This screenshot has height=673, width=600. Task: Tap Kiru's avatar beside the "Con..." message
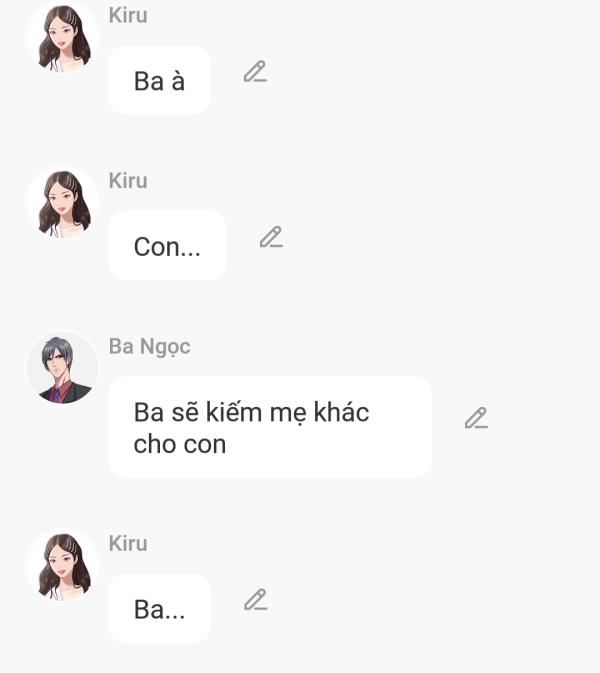pyautogui.click(x=63, y=203)
